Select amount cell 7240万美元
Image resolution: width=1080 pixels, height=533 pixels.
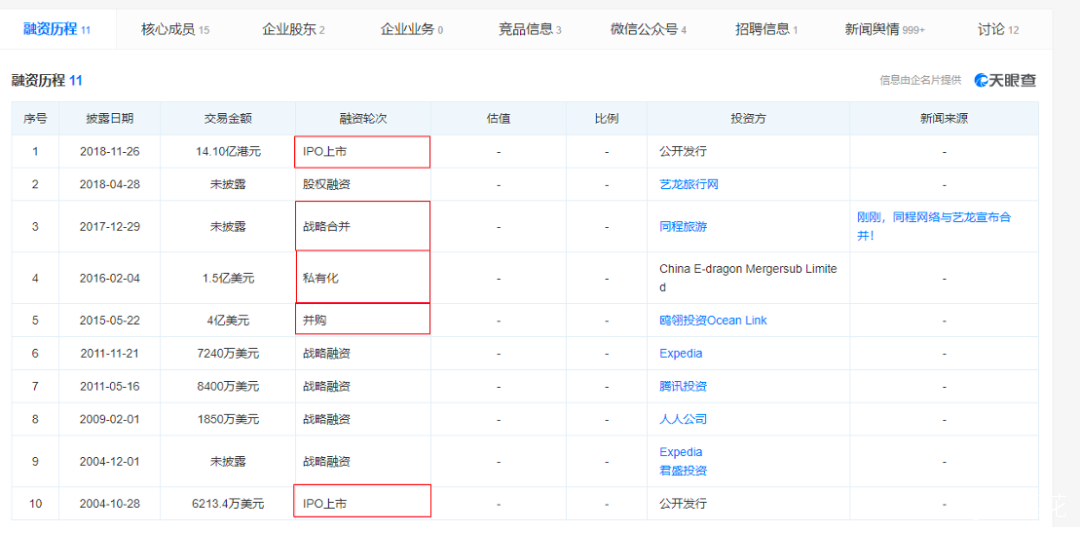point(228,353)
